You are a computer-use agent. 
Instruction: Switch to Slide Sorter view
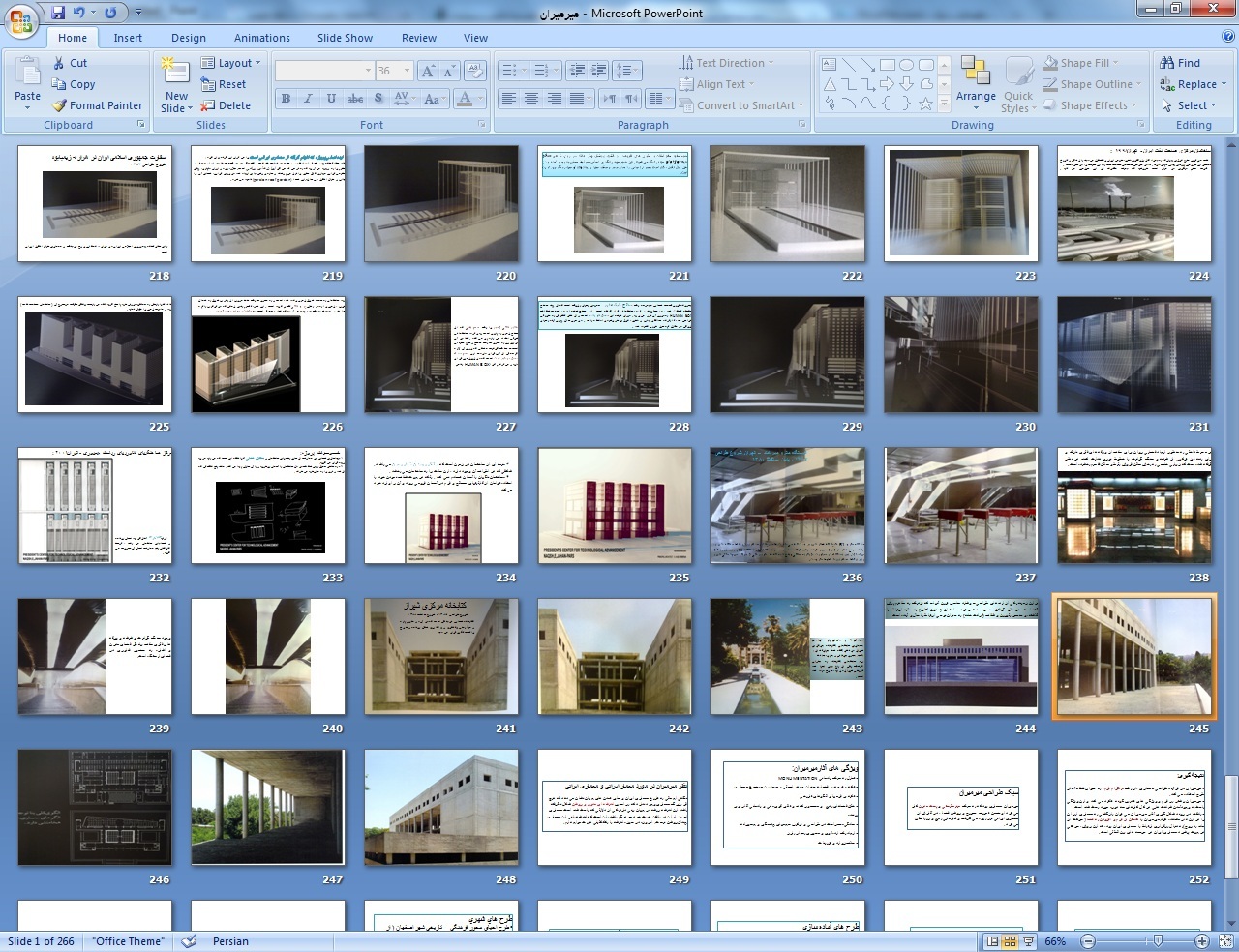pyautogui.click(x=1010, y=941)
